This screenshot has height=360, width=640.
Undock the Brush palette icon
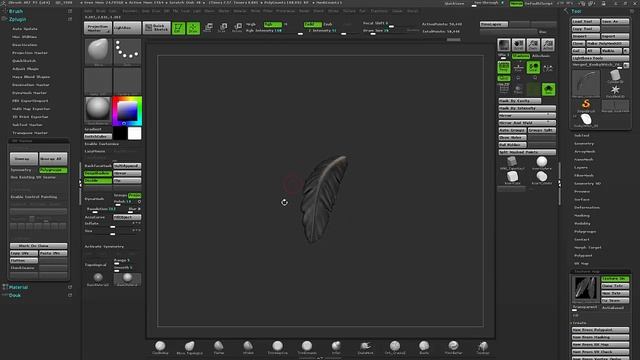(x=70, y=11)
